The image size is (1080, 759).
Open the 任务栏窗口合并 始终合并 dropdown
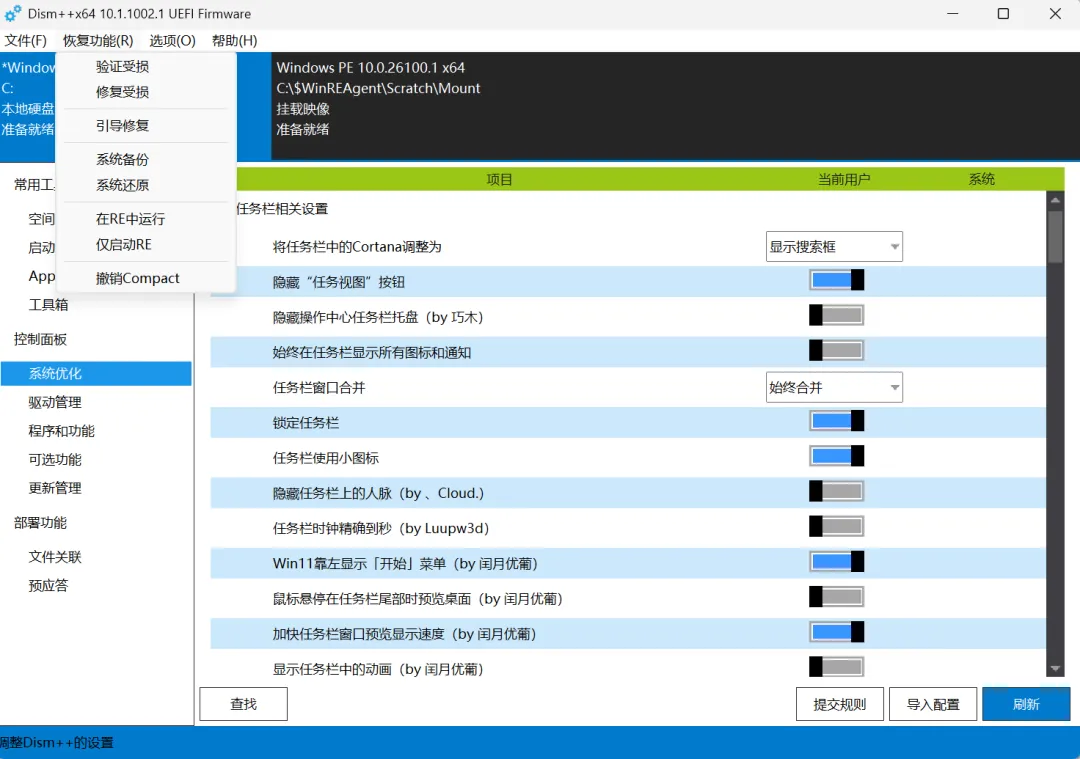click(x=834, y=387)
